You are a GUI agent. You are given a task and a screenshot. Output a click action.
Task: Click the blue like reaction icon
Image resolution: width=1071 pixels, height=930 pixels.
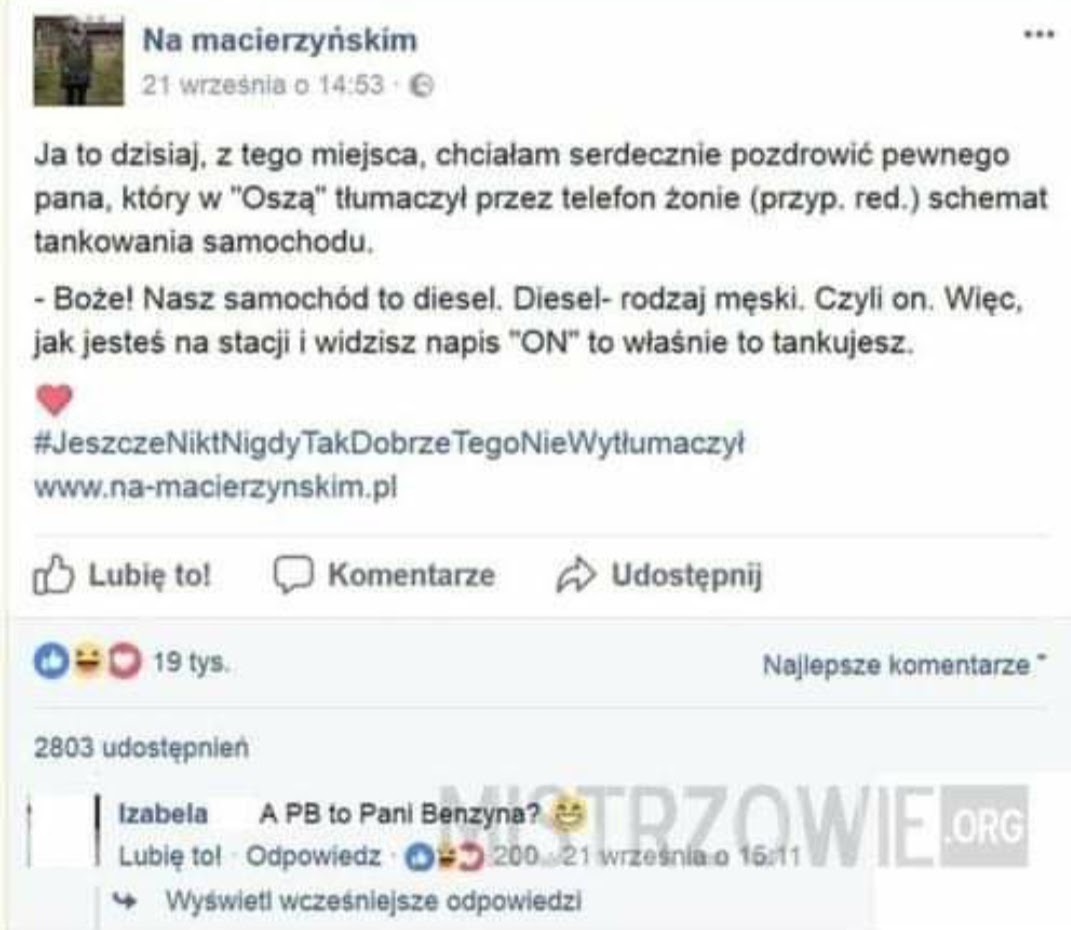tap(52, 661)
